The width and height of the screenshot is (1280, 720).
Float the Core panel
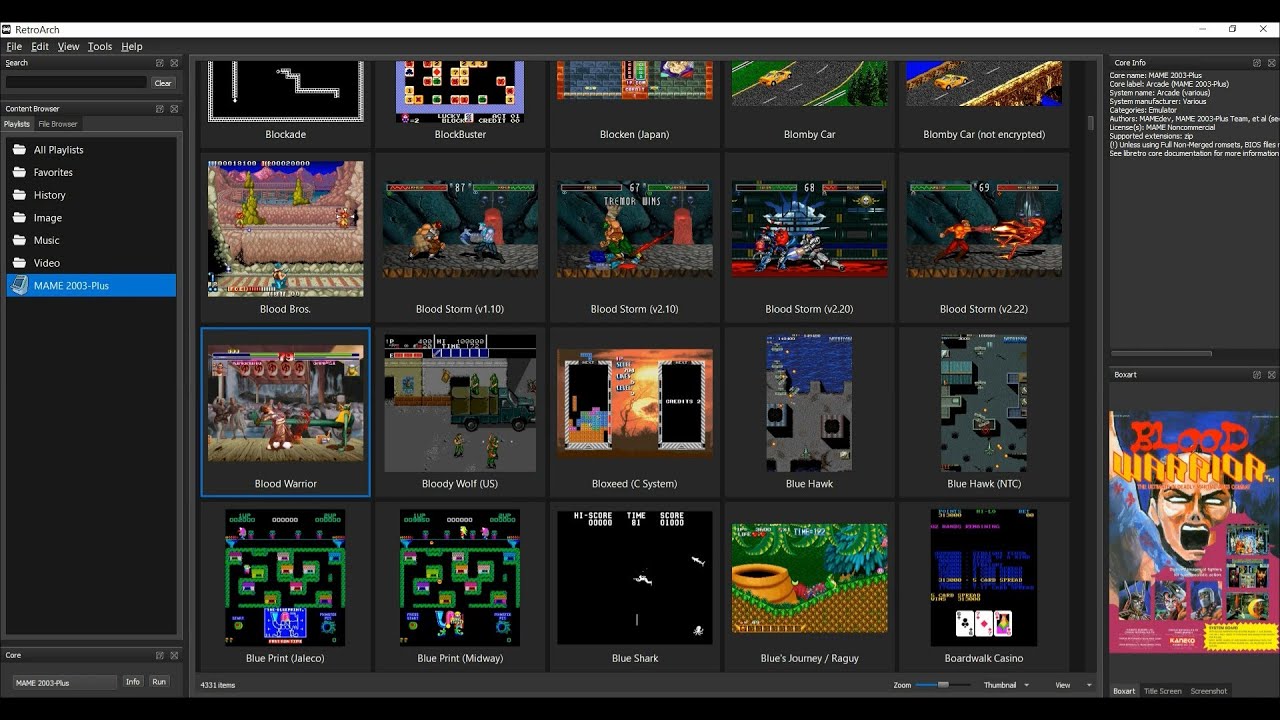tap(159, 656)
